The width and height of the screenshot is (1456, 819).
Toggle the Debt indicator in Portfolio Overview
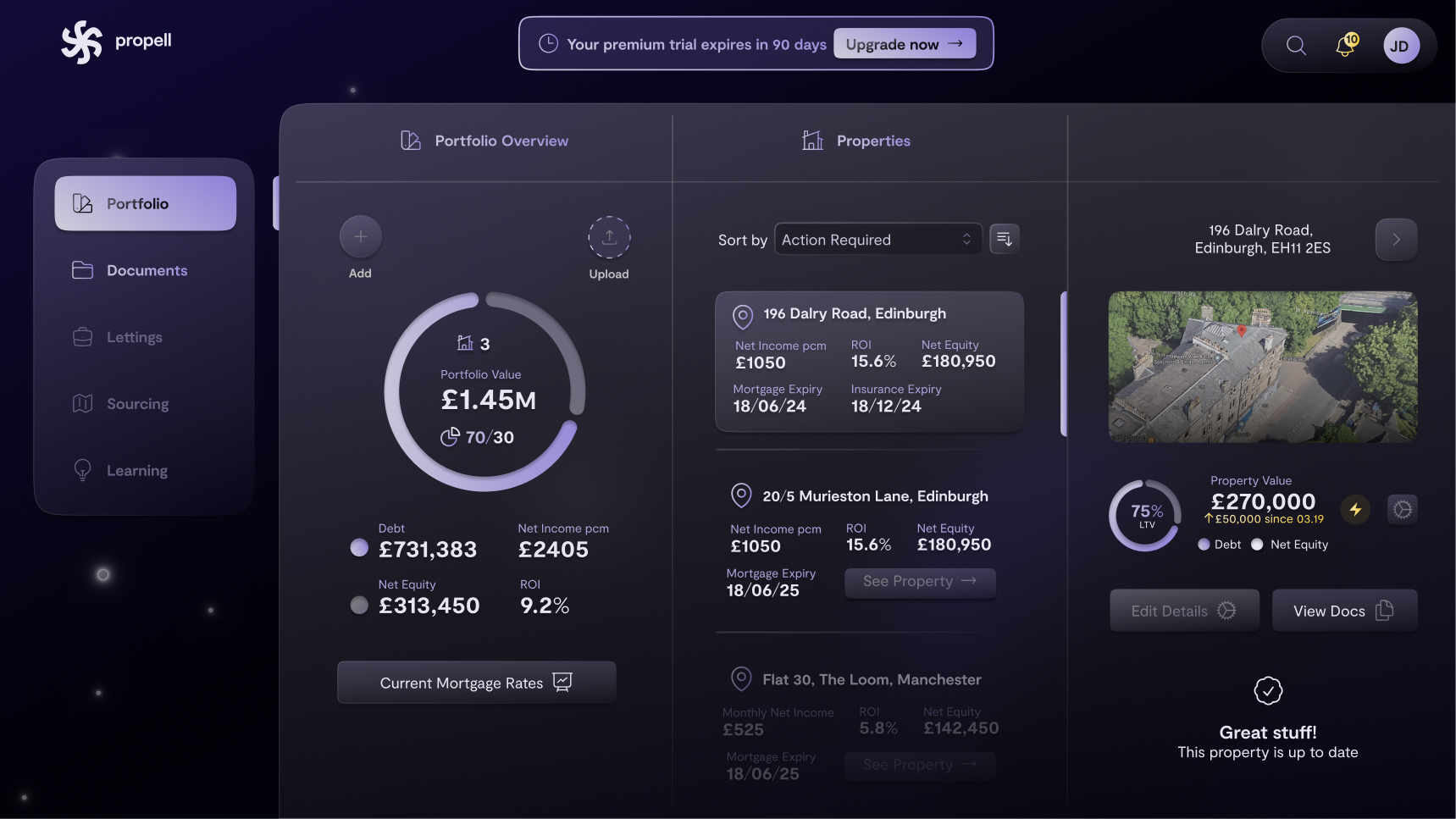click(358, 548)
